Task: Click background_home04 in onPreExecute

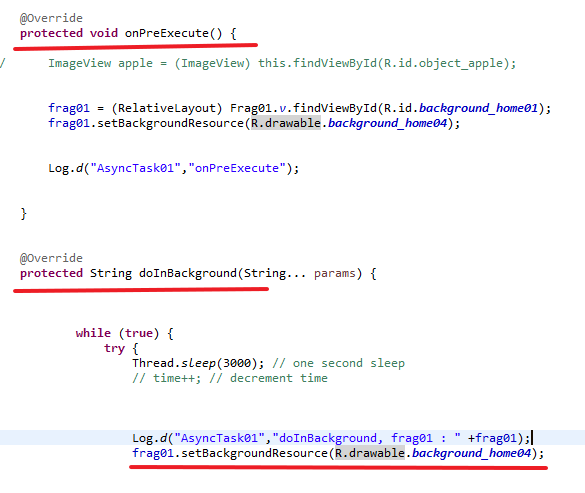Action: [x=387, y=123]
